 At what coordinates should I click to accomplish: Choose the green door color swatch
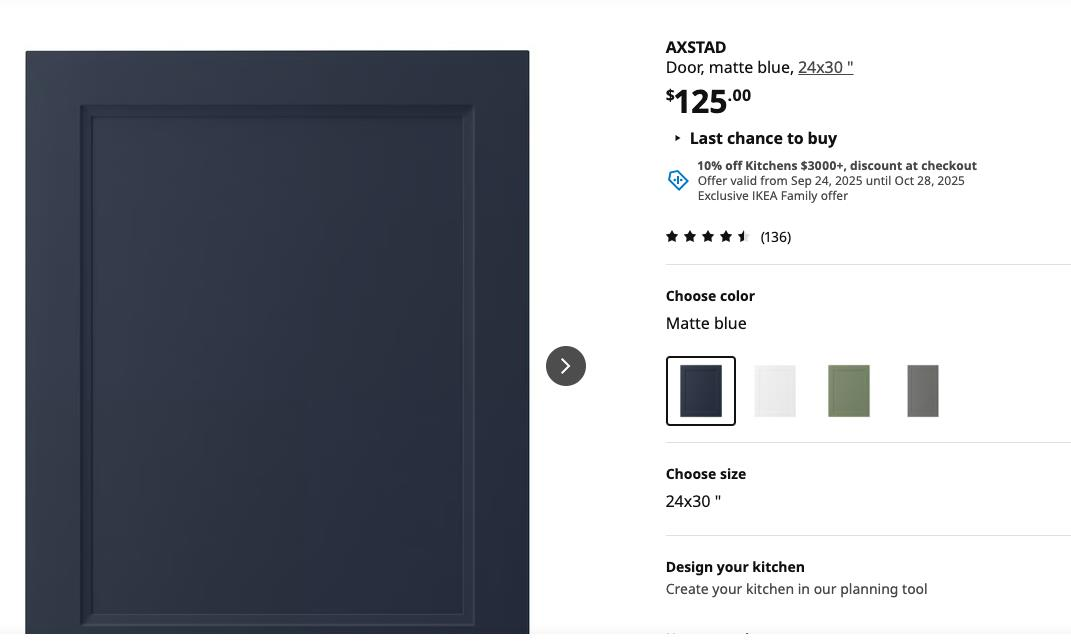[848, 391]
